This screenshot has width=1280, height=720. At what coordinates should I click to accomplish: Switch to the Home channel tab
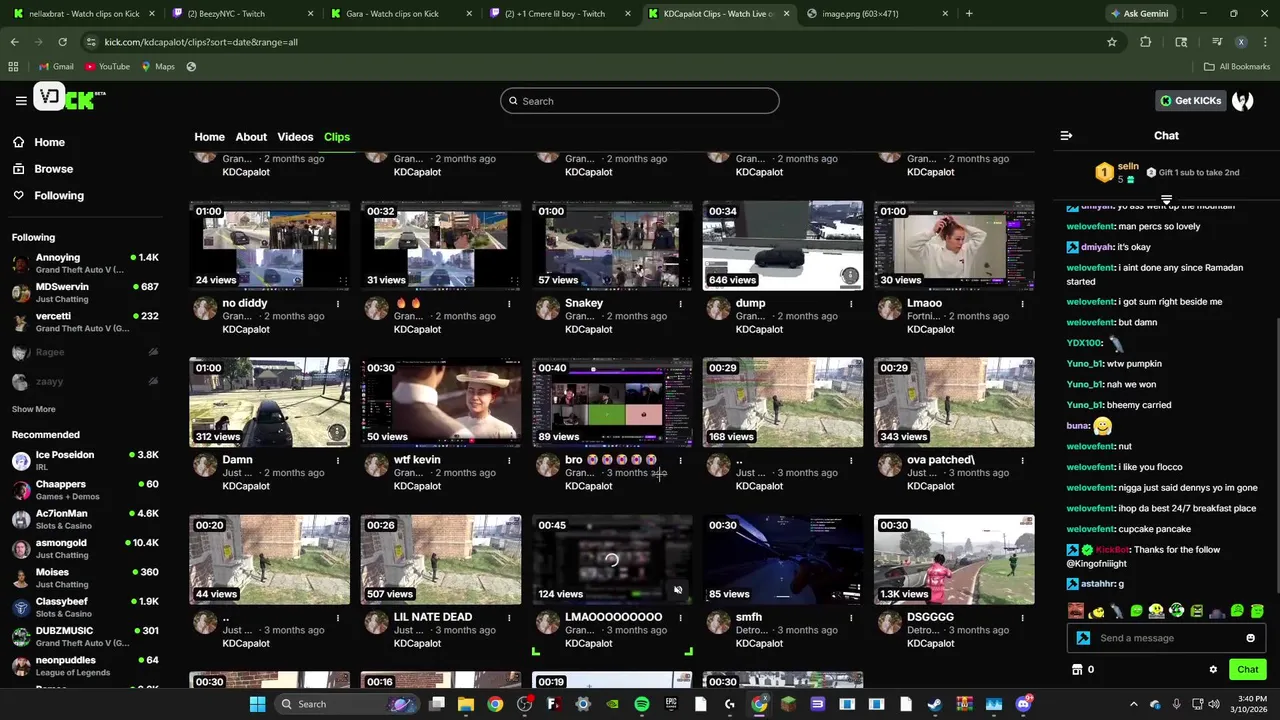(x=209, y=137)
